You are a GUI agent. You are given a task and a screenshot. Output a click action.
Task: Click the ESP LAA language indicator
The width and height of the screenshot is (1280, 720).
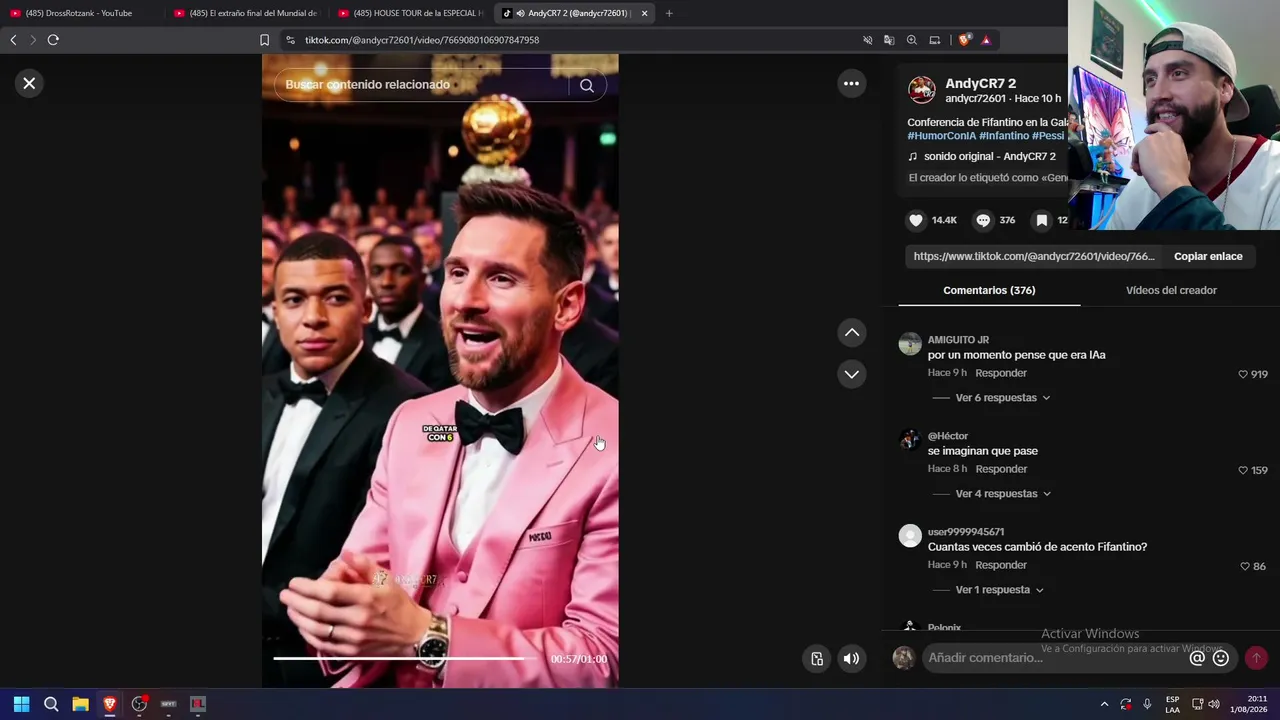1172,704
